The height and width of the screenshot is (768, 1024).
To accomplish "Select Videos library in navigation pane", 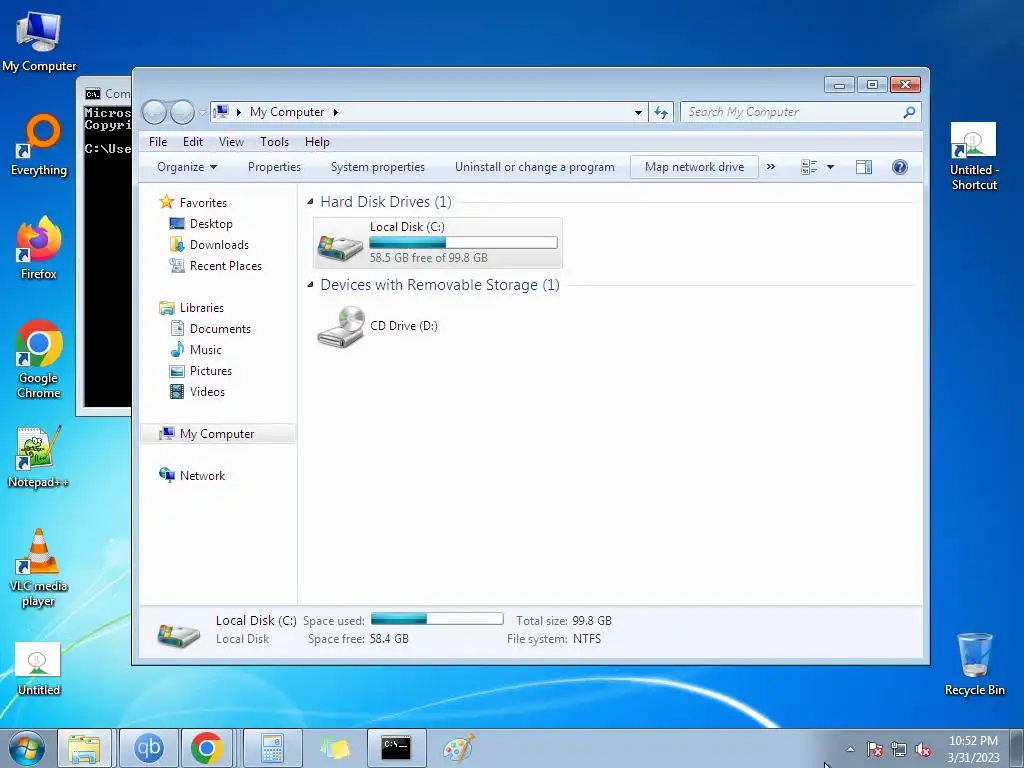I will (207, 392).
